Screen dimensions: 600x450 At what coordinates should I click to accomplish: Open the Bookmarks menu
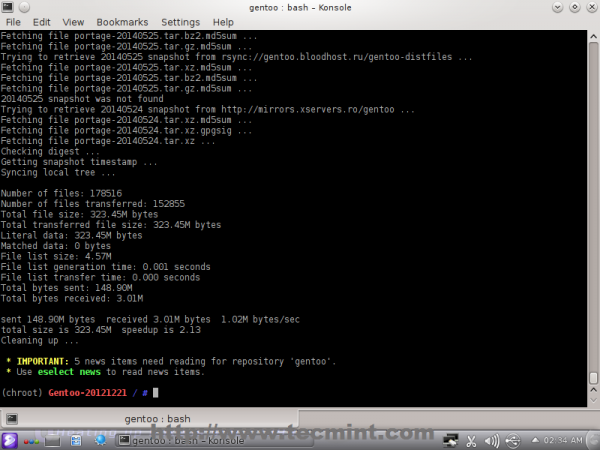point(122,22)
